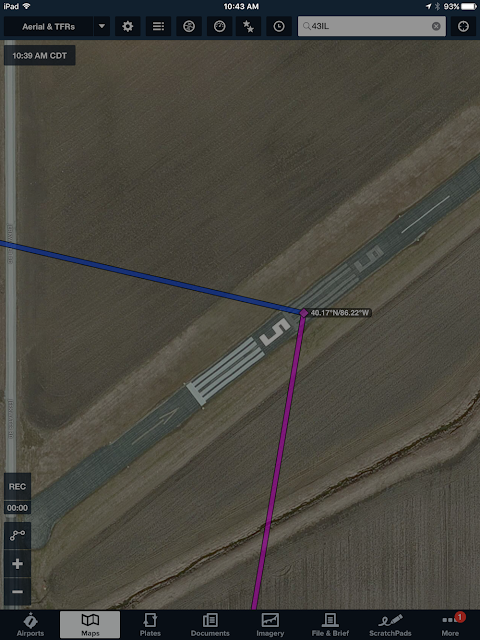The width and height of the screenshot is (480, 640).
Task: Click the 43IL search field
Action: [371, 27]
